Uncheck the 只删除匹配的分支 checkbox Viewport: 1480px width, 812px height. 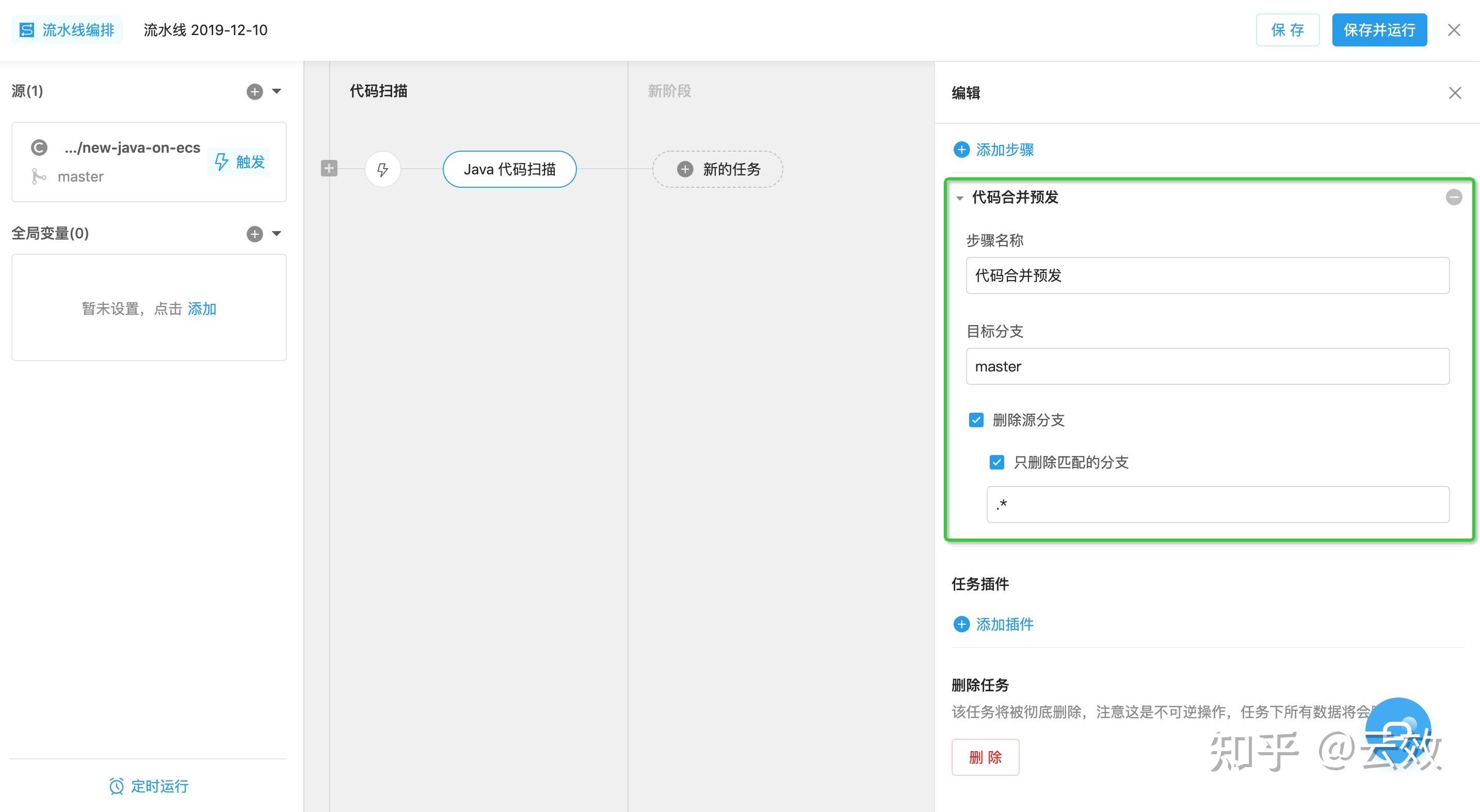pyautogui.click(x=996, y=462)
